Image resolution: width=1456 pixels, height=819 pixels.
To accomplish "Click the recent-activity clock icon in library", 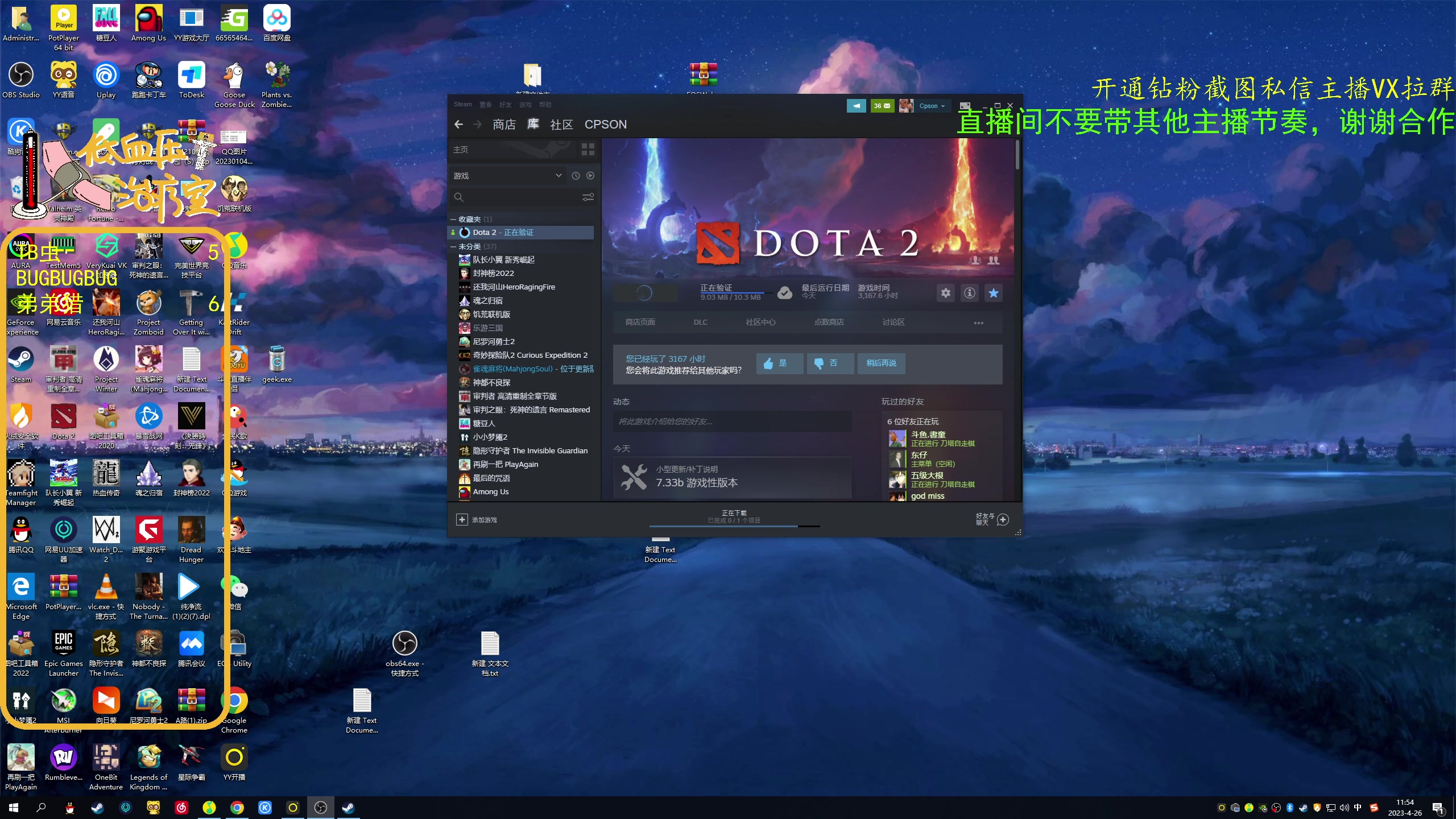I will (x=576, y=176).
